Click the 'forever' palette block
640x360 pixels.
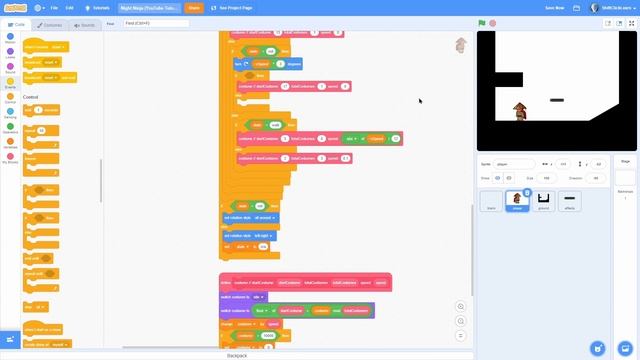click(41, 164)
